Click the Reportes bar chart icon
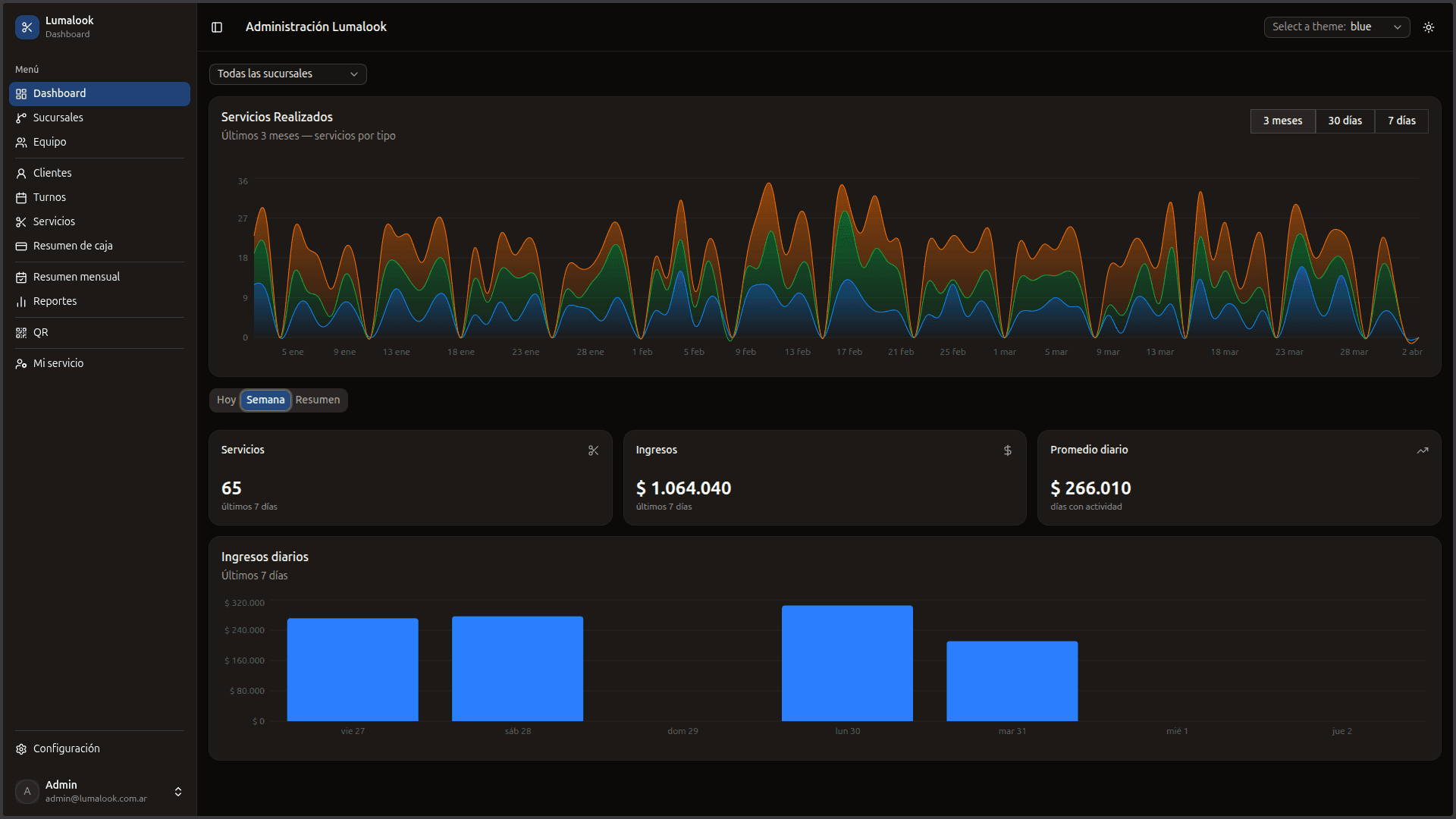This screenshot has height=819, width=1456. [21, 302]
